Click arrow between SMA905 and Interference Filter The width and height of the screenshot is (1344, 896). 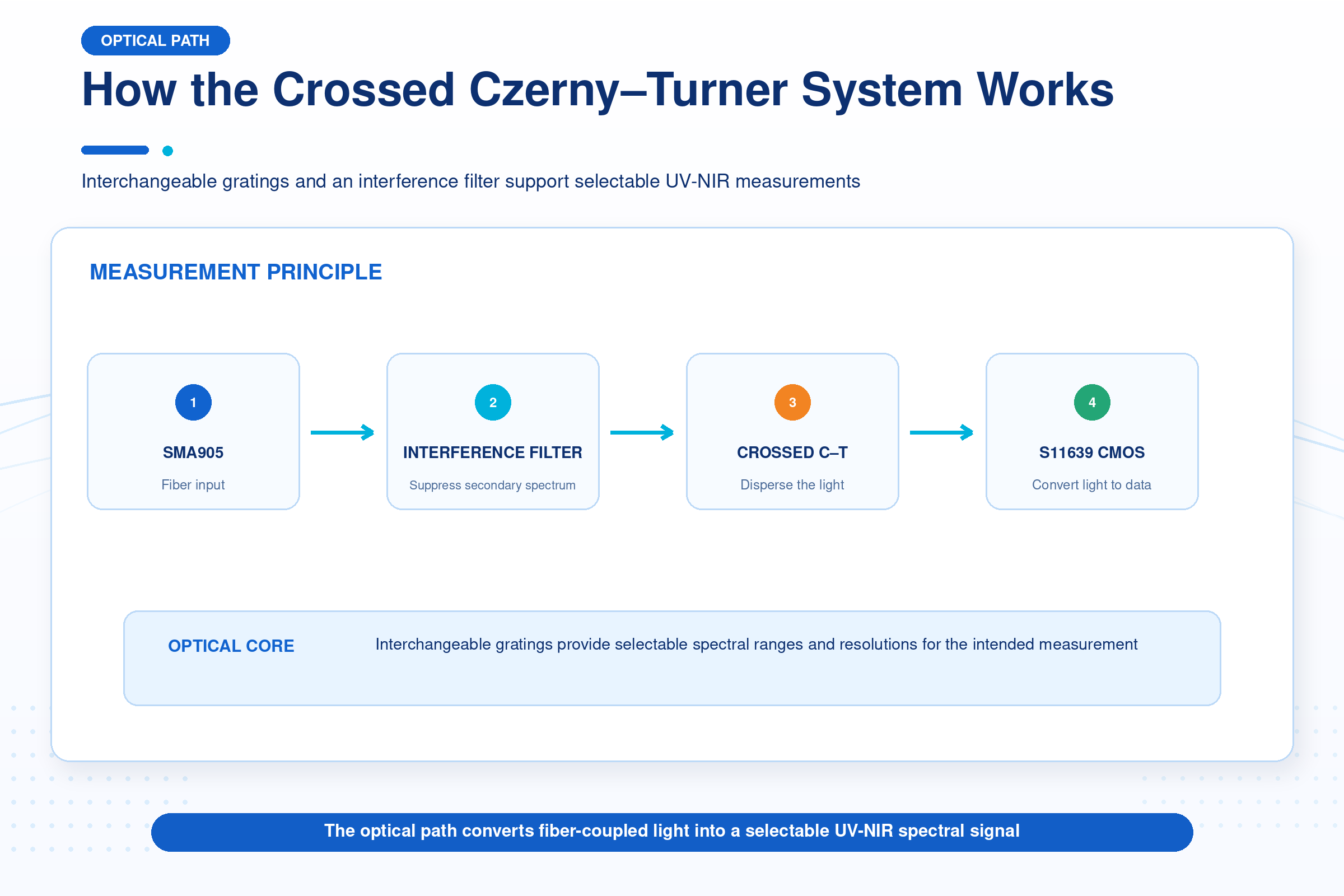click(342, 432)
